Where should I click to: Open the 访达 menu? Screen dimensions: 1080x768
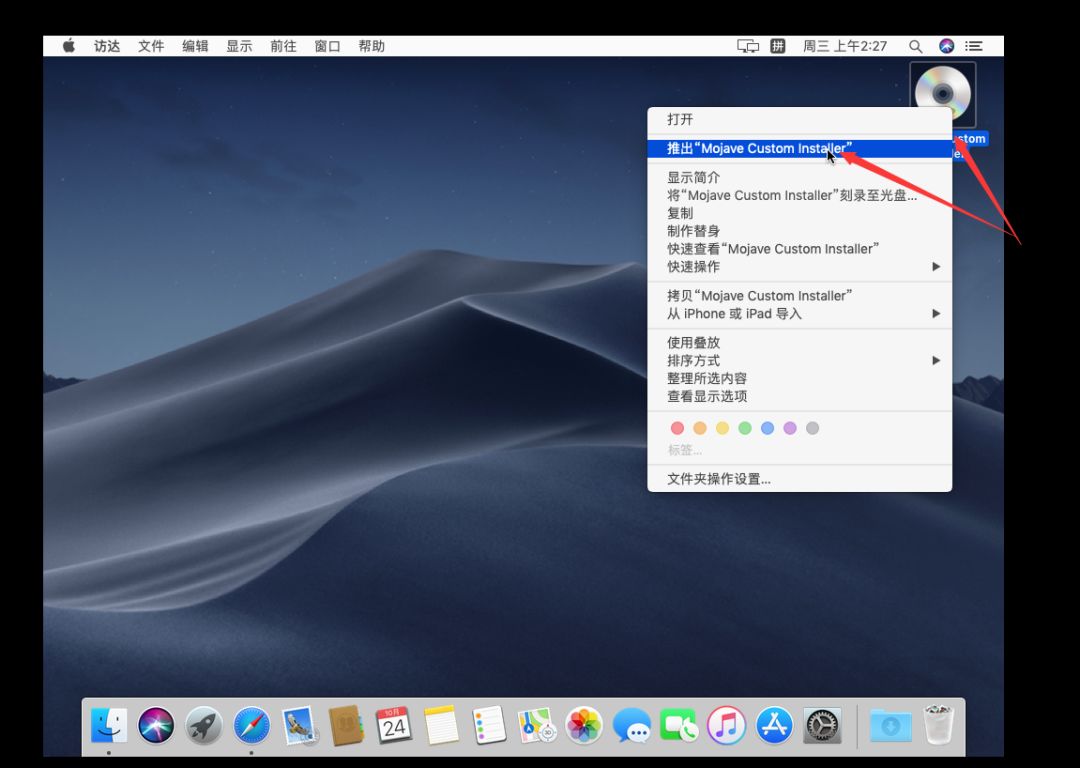(107, 46)
